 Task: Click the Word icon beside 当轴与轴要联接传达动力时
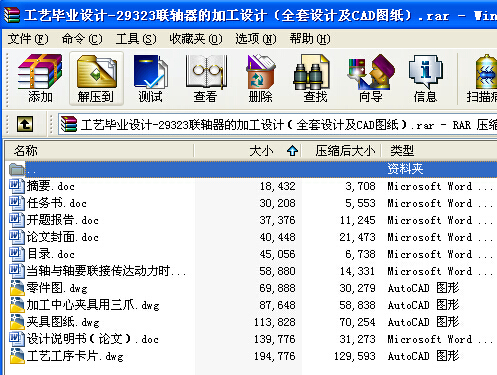(17, 271)
